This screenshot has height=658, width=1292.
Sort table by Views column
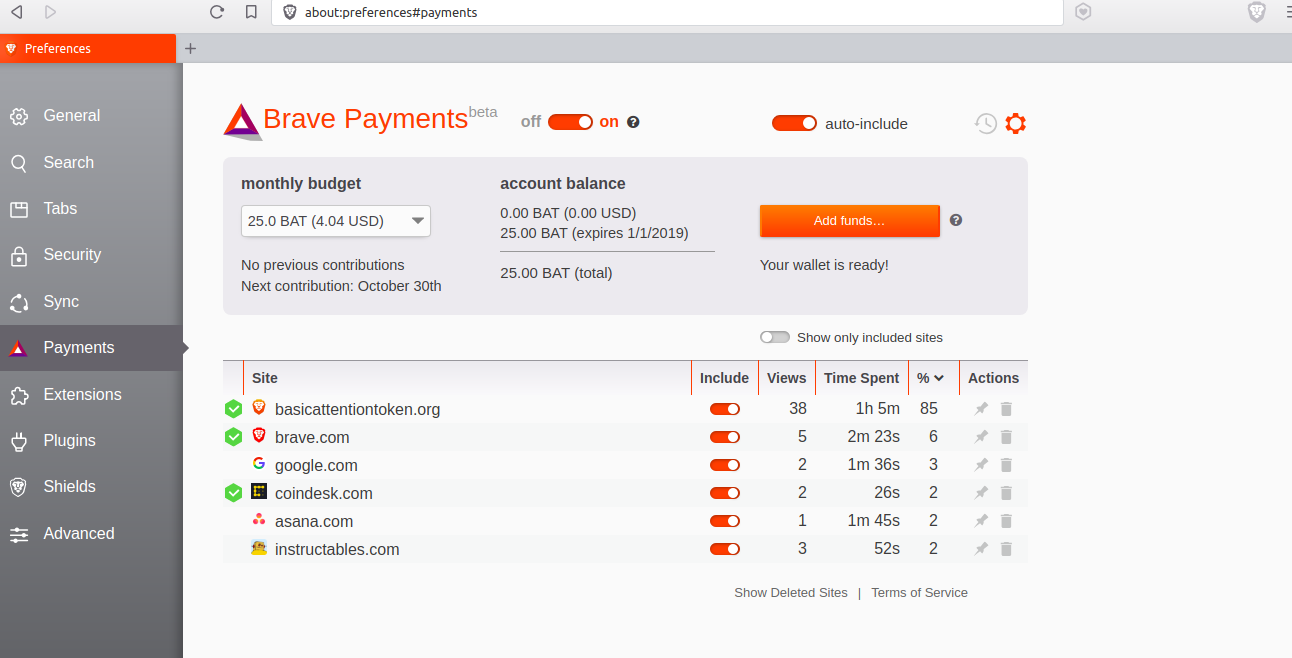pyautogui.click(x=786, y=378)
